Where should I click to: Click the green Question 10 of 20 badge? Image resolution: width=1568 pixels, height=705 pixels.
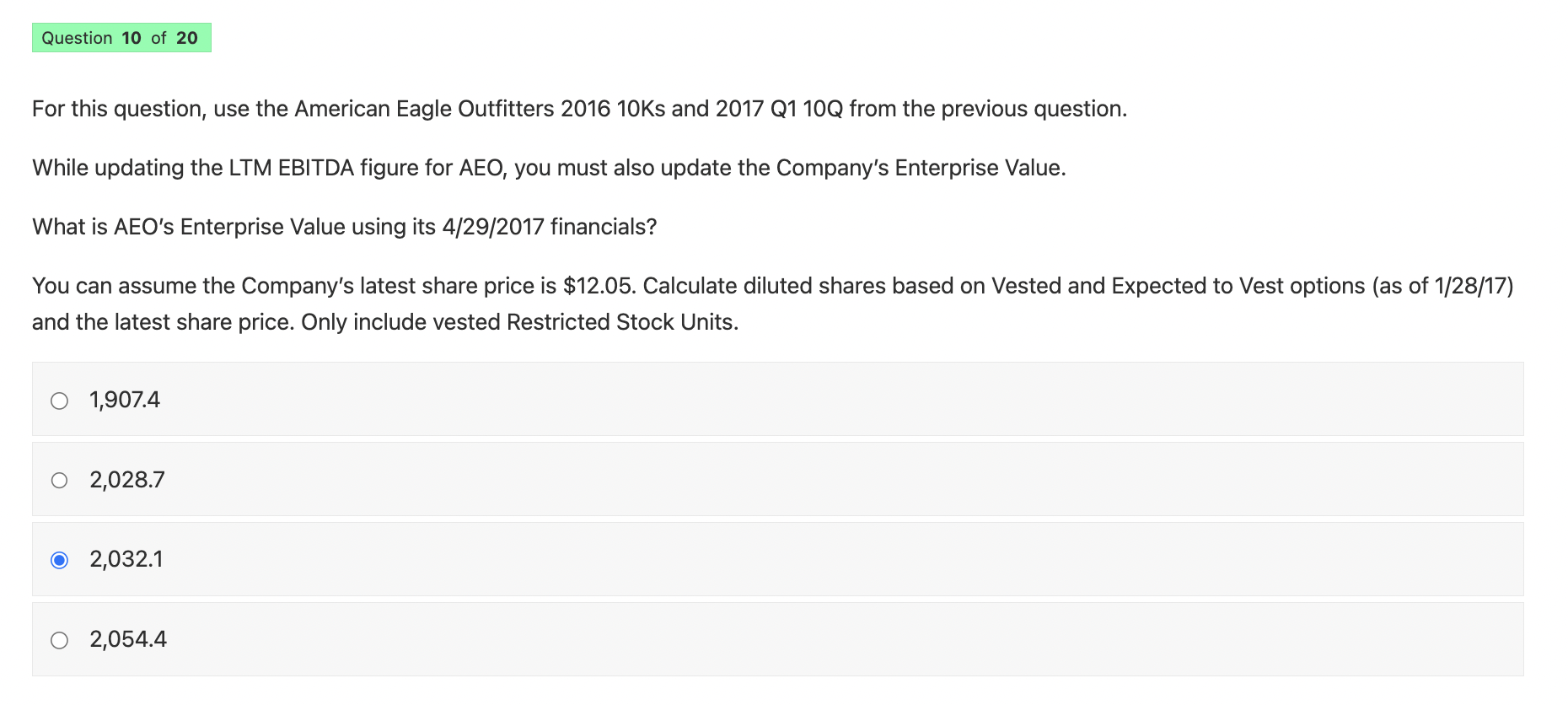coord(121,38)
